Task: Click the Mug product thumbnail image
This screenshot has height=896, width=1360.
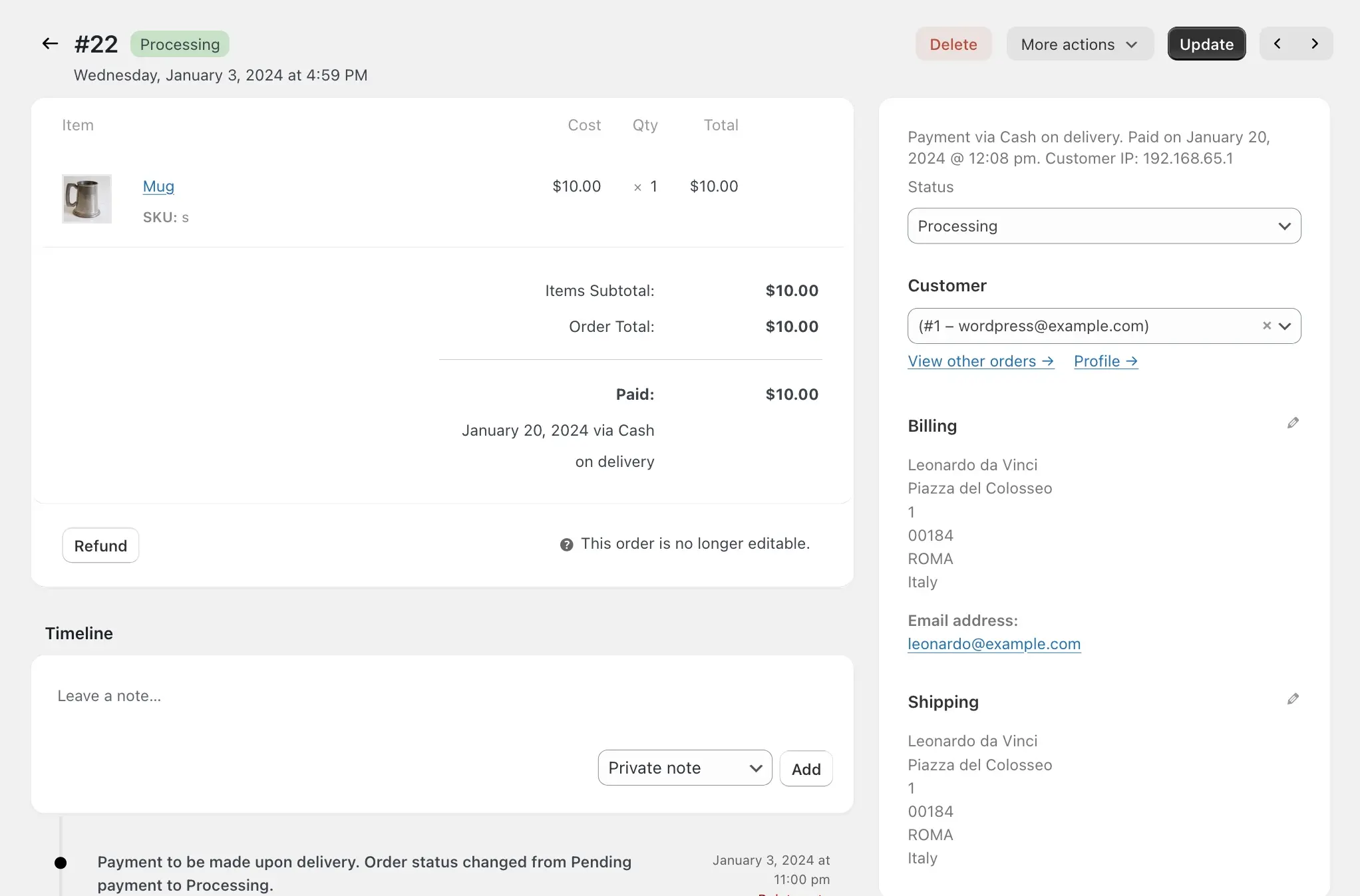Action: pos(86,199)
